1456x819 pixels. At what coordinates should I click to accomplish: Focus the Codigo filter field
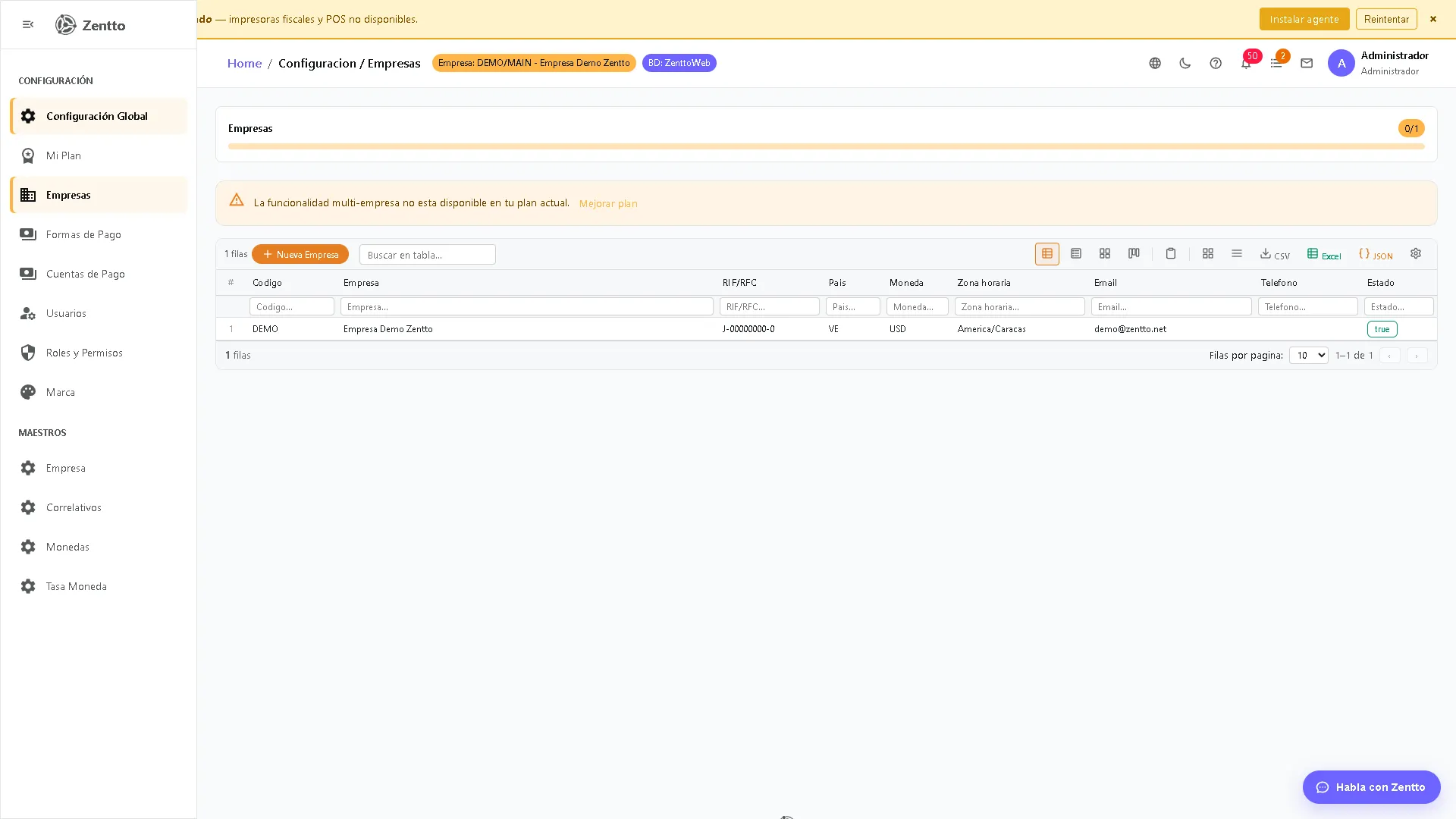[292, 306]
